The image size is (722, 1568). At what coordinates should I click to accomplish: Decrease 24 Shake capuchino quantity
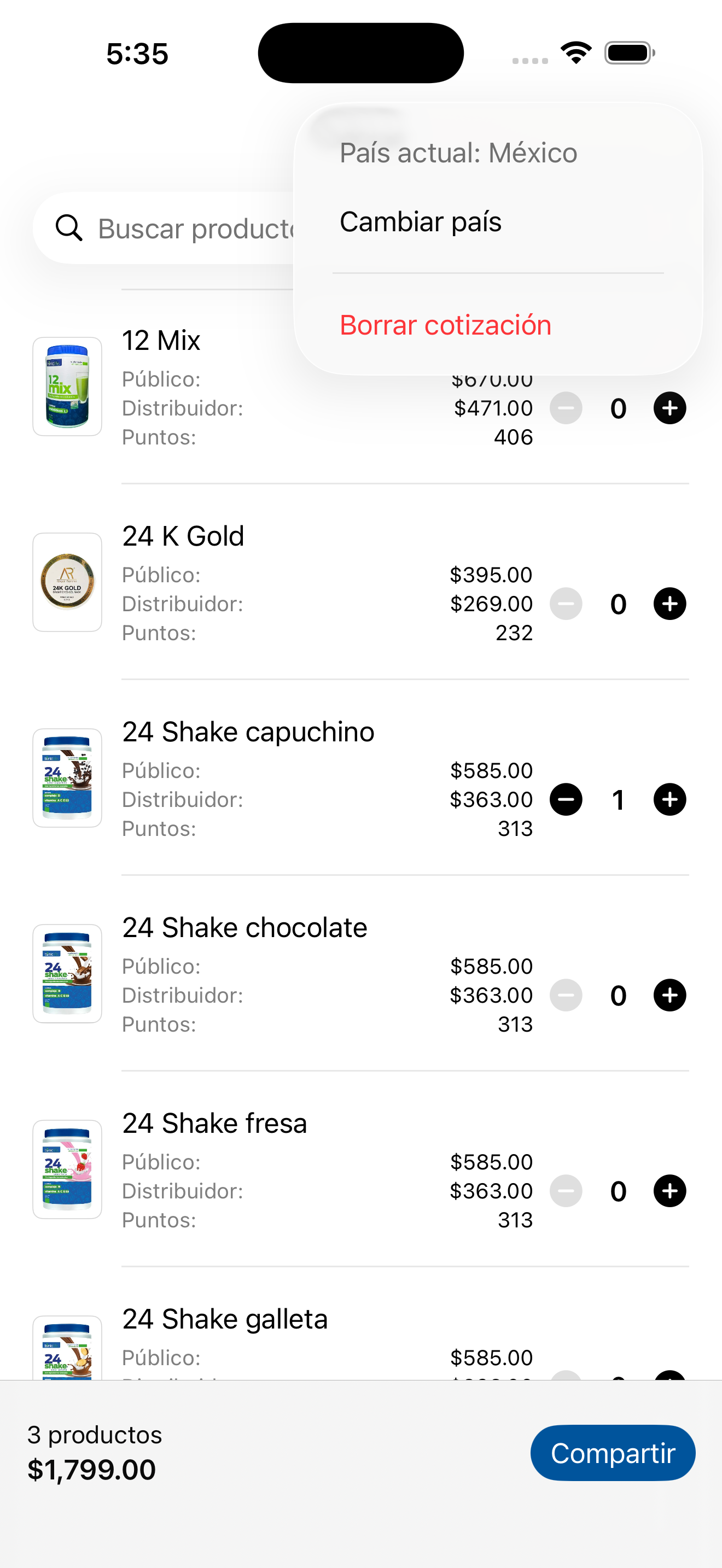566,799
